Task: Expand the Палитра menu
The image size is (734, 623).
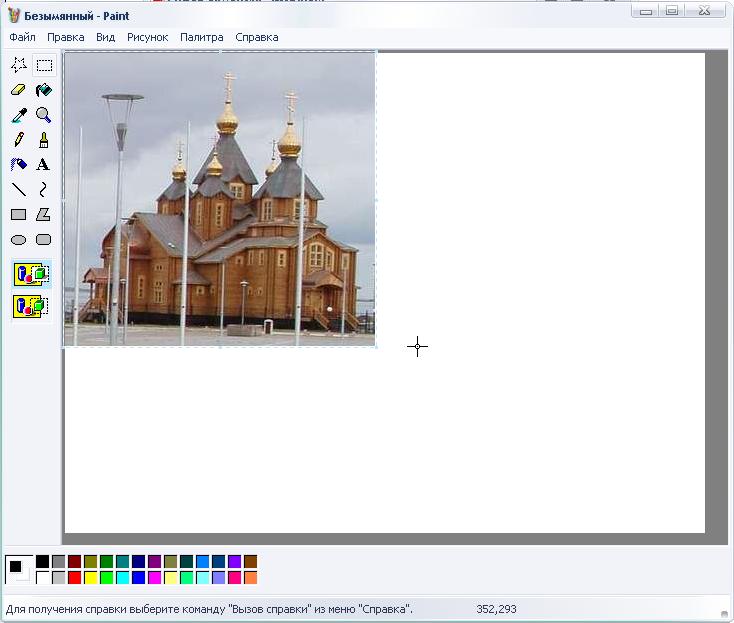Action: 202,37
